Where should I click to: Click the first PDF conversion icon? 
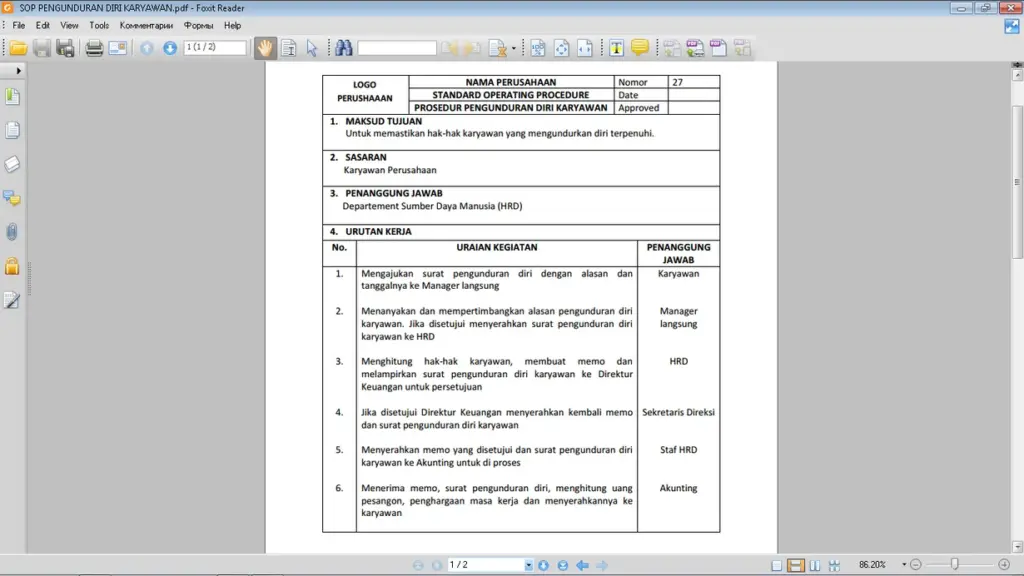click(671, 48)
